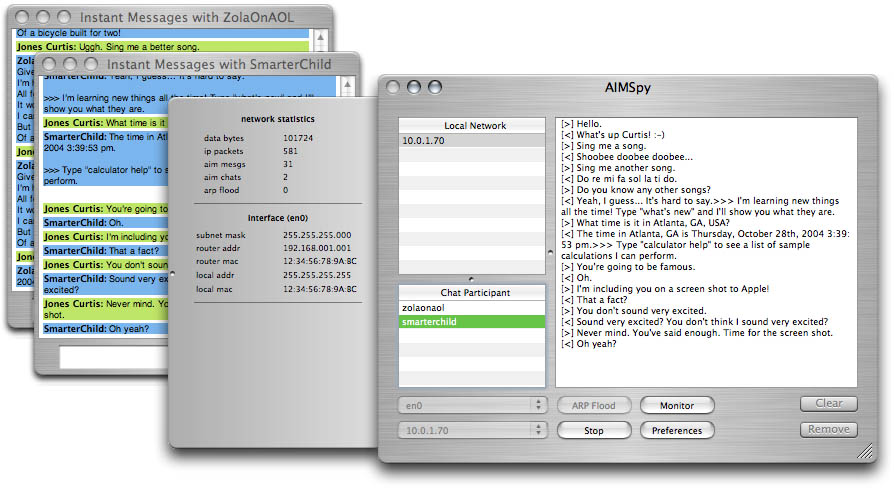The image size is (894, 488).
Task: Click '[<] Shoobee doobee doobee...' transcript line
Action: 627,157
